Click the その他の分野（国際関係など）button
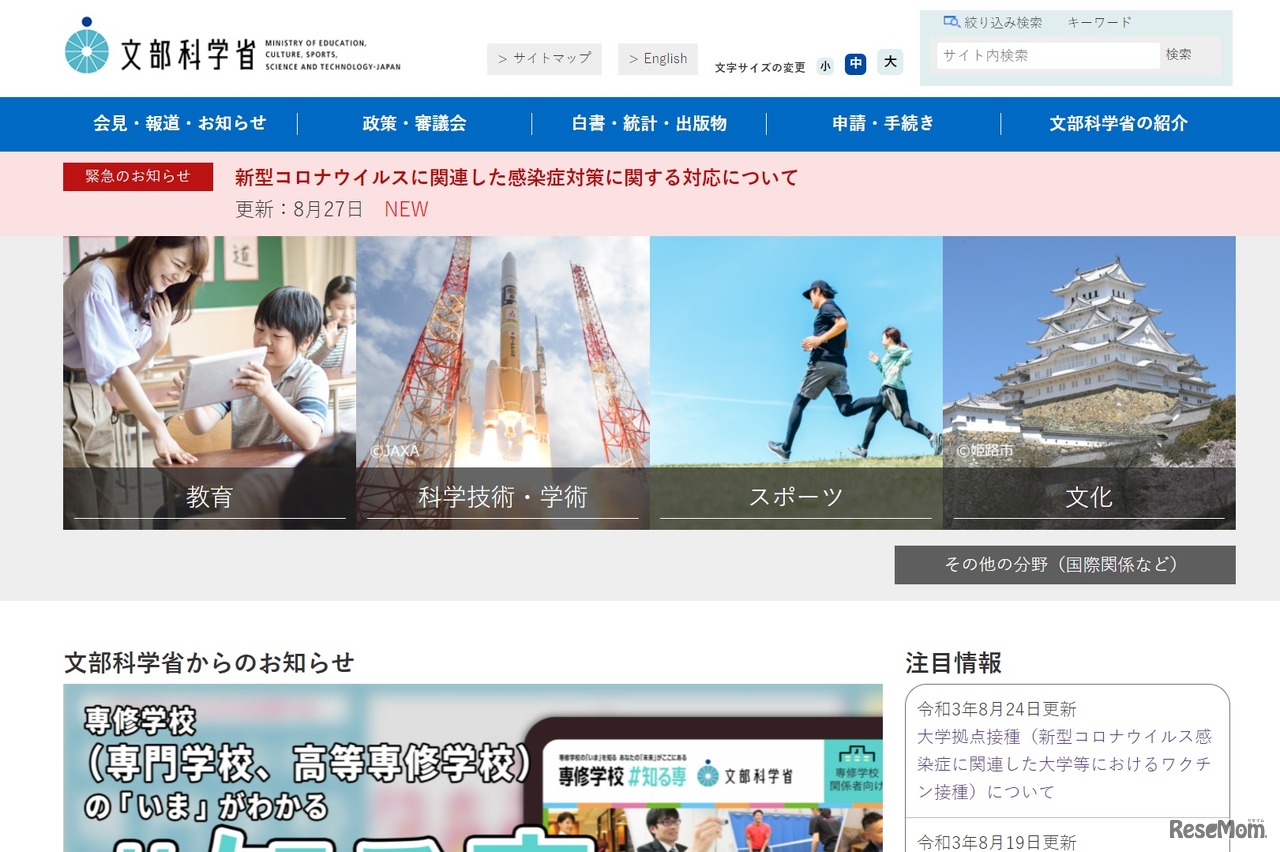1280x852 pixels. [x=1063, y=564]
